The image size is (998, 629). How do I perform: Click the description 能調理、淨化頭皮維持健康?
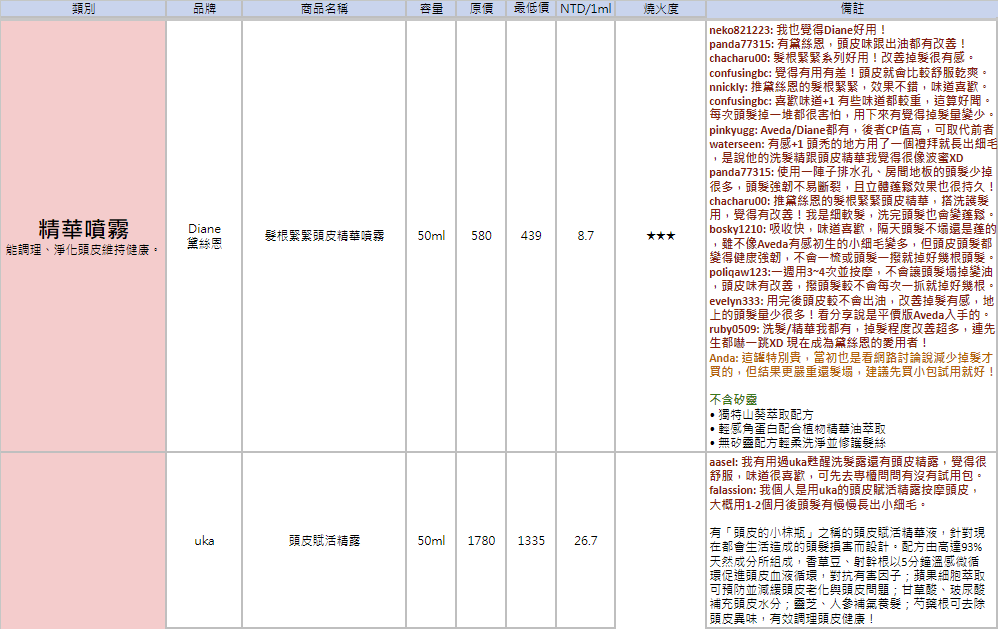tap(83, 250)
